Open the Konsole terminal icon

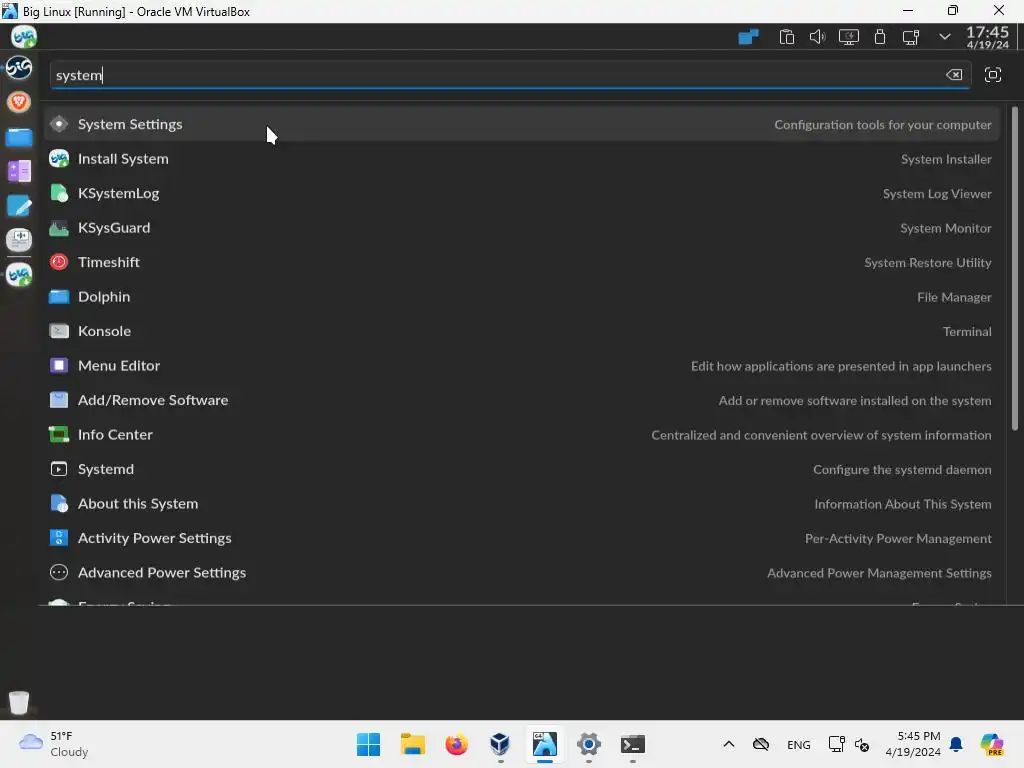pyautogui.click(x=59, y=331)
